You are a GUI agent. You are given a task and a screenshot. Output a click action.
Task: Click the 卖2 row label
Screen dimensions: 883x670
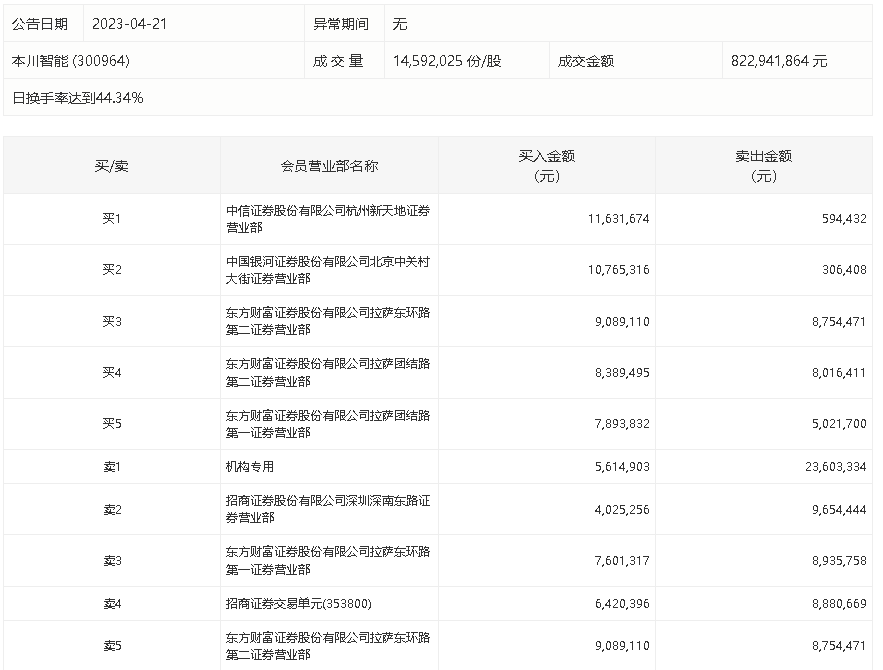112,510
